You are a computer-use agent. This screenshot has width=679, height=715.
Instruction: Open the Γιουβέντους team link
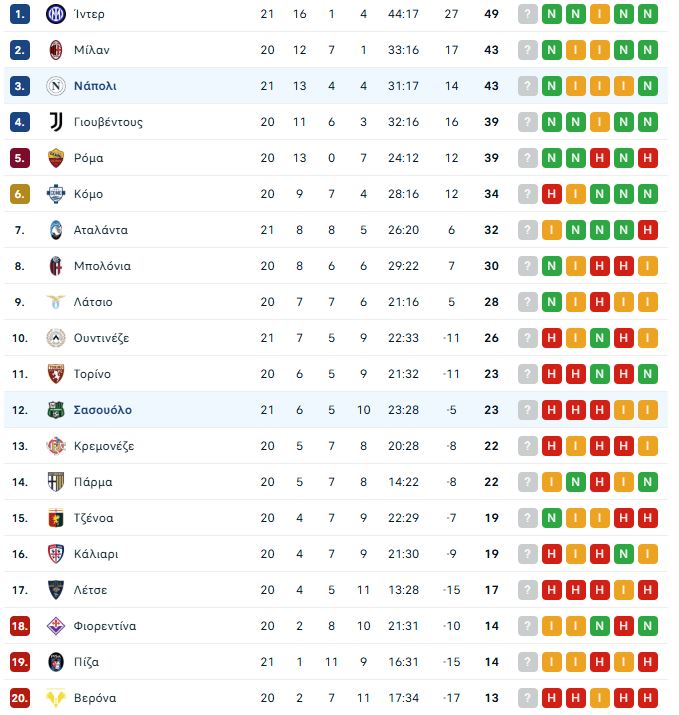tap(108, 122)
